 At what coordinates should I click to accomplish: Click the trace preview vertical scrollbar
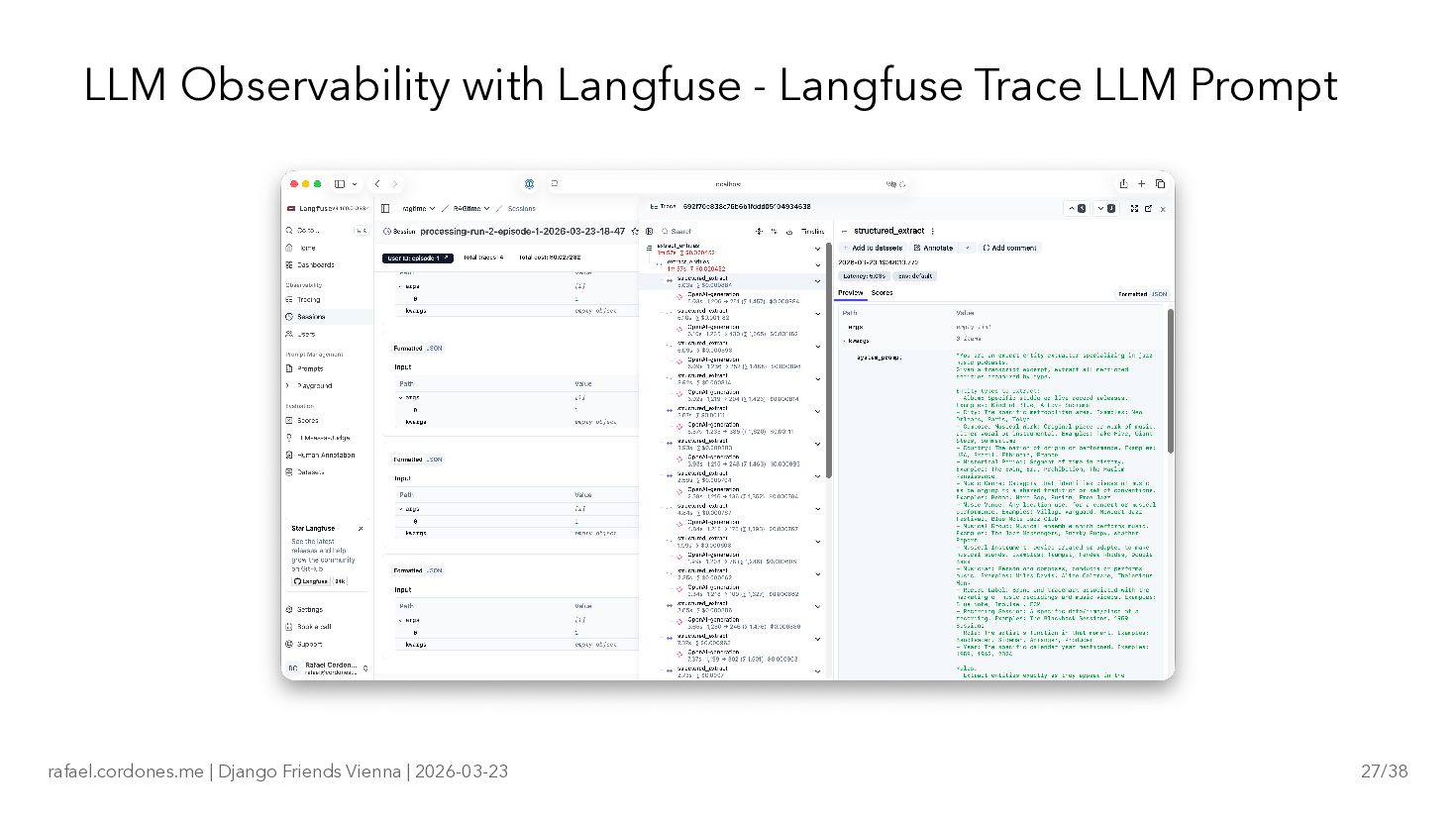click(1170, 381)
